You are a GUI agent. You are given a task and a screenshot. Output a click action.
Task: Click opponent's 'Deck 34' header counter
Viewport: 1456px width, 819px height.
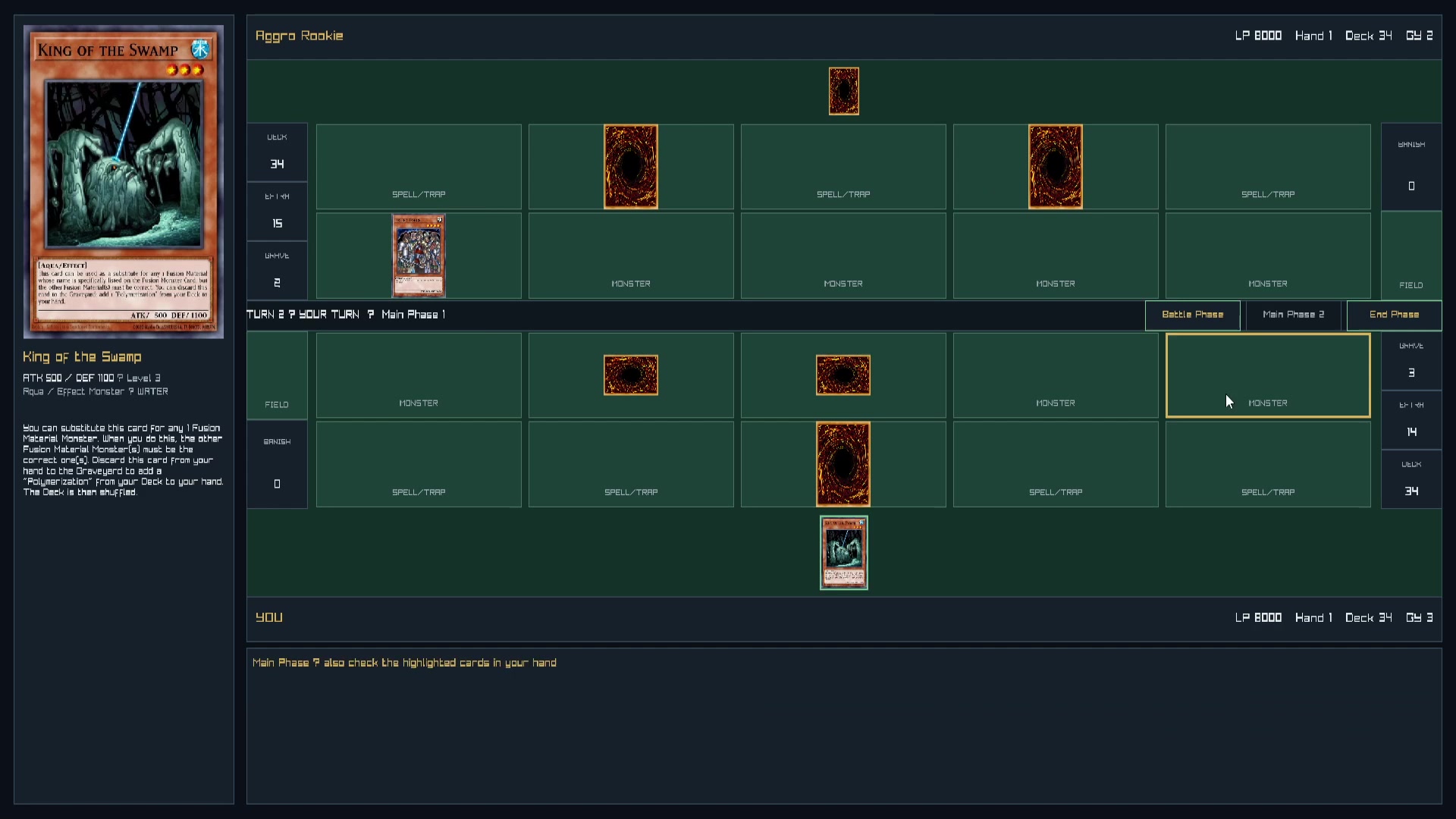(1369, 36)
